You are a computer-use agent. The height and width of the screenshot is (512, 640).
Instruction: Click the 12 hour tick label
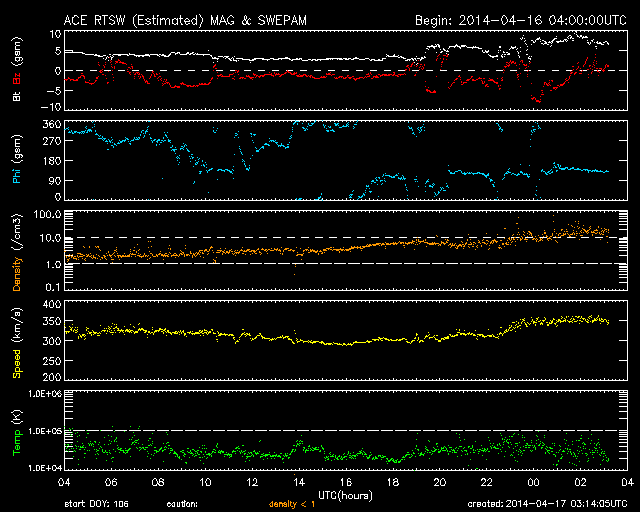pos(252,482)
